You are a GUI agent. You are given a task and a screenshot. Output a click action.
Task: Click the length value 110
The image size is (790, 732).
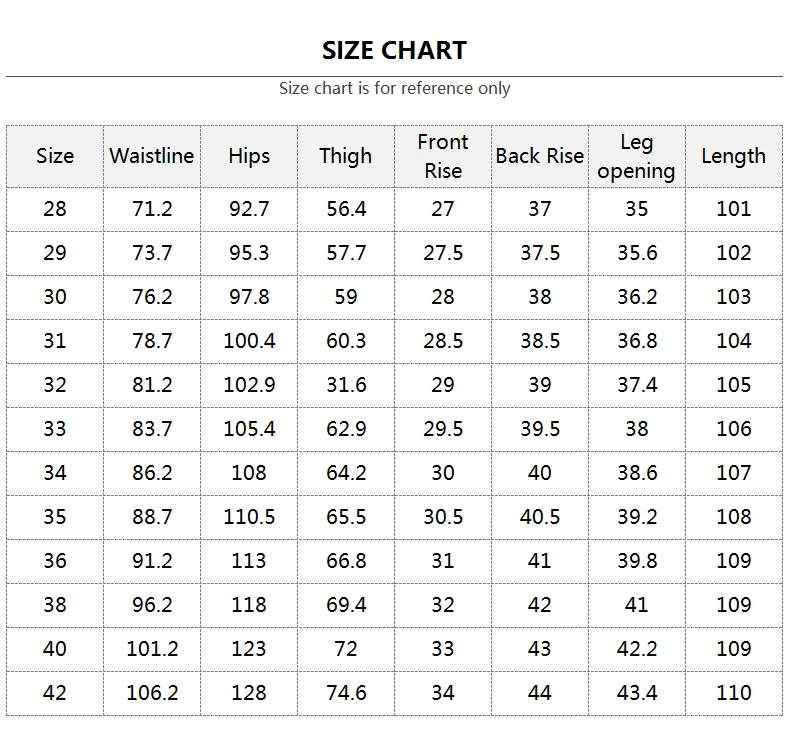coord(733,693)
